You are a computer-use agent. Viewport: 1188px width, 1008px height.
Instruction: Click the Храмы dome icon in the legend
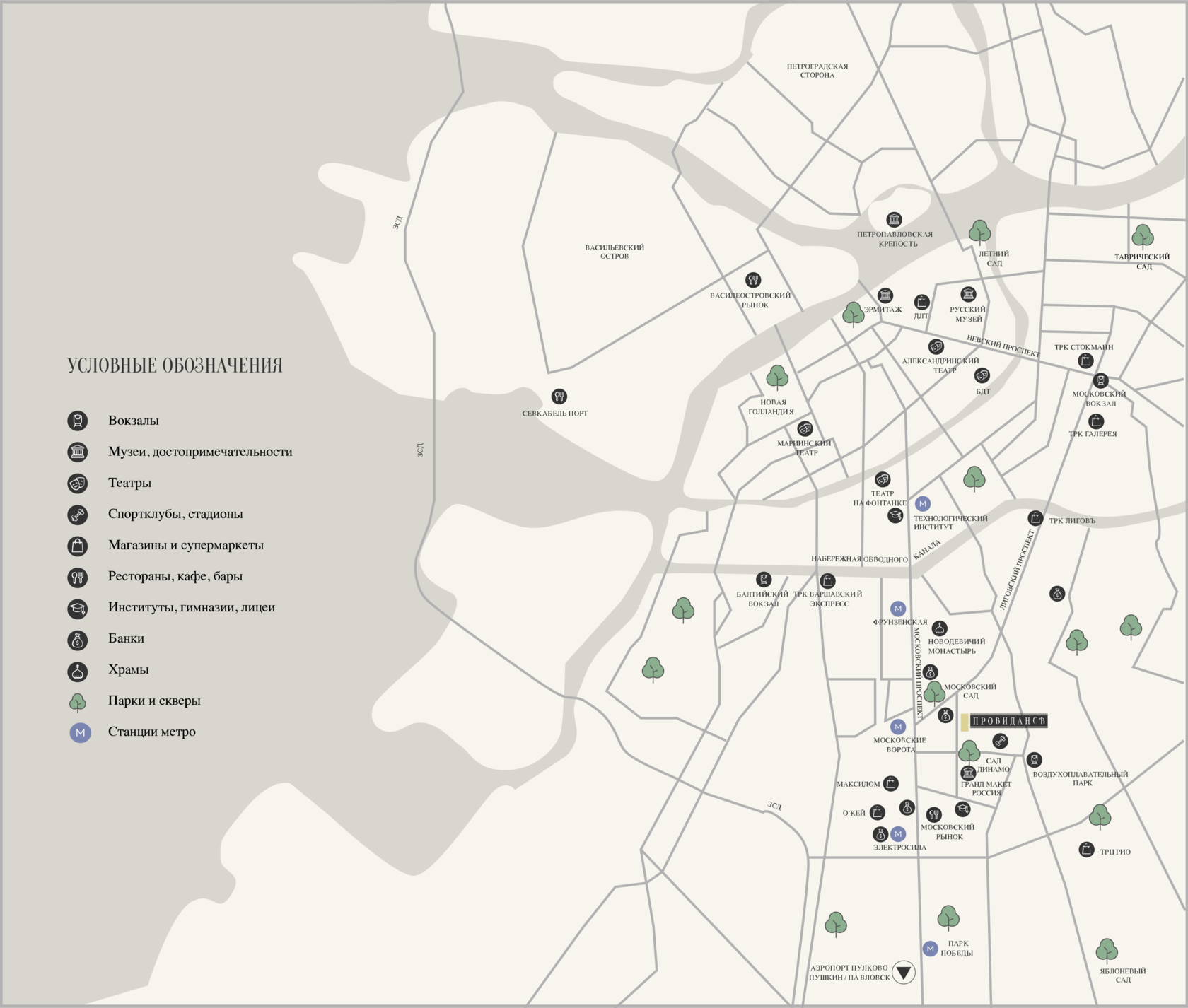point(78,671)
